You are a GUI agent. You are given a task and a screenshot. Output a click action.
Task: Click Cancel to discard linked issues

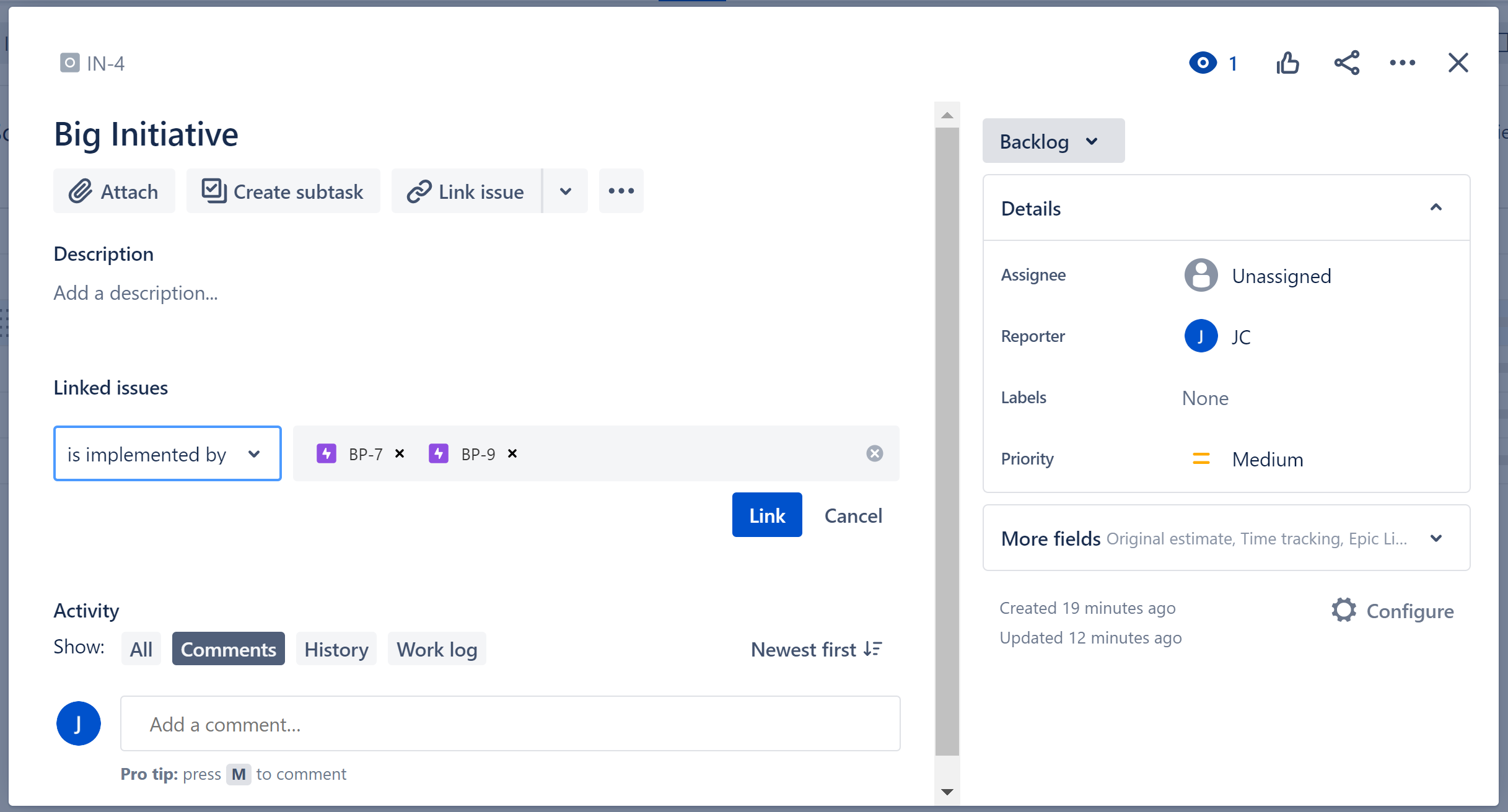pos(853,516)
